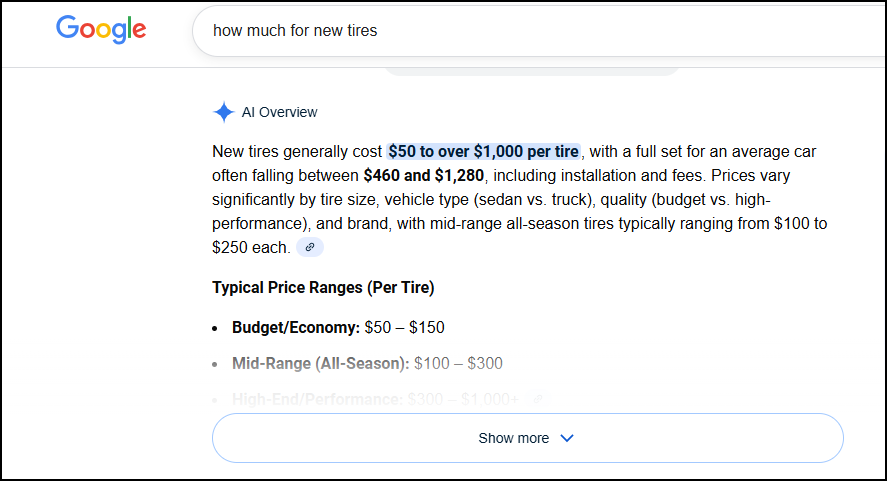Click the "AI Overview" label
Screen dimensions: 887x481
pyautogui.click(x=279, y=112)
